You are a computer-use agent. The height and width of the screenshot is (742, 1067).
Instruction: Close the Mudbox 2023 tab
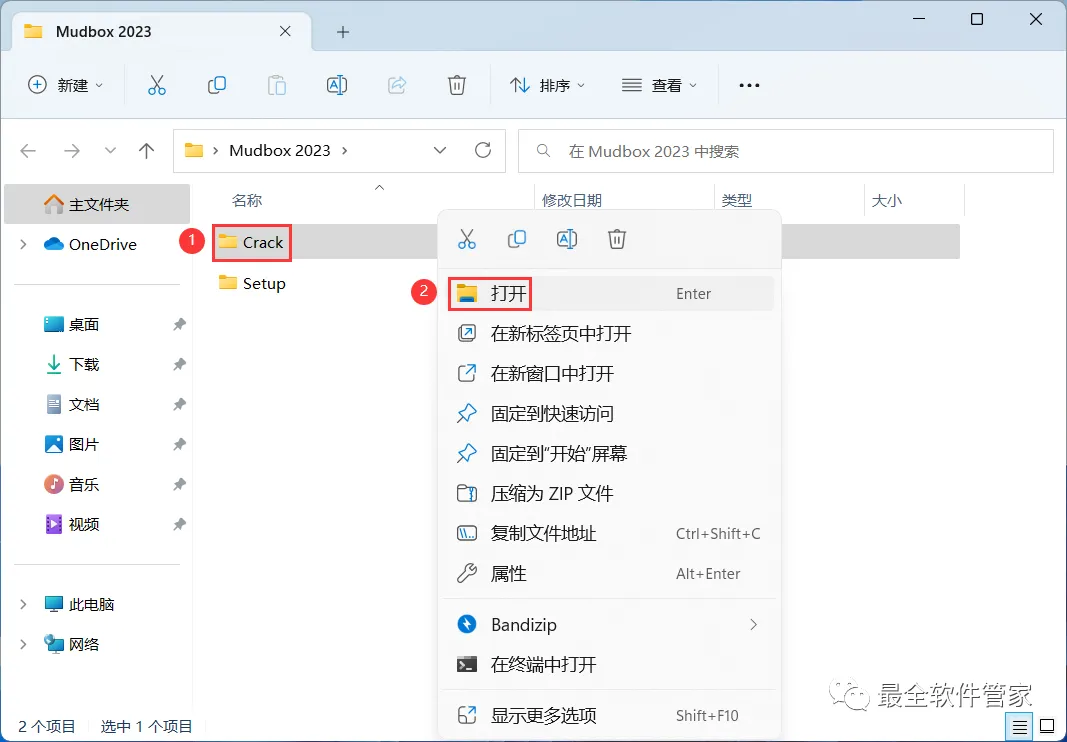(x=285, y=31)
